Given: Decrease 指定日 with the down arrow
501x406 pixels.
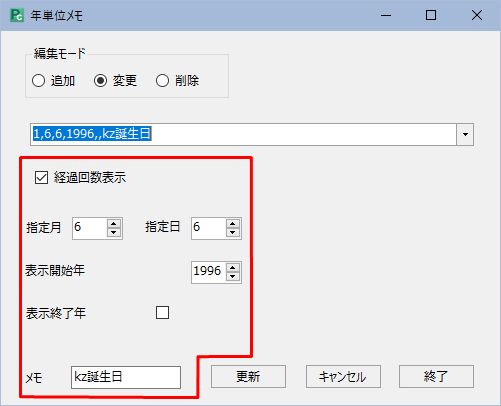Looking at the screenshot, I should tap(233, 232).
